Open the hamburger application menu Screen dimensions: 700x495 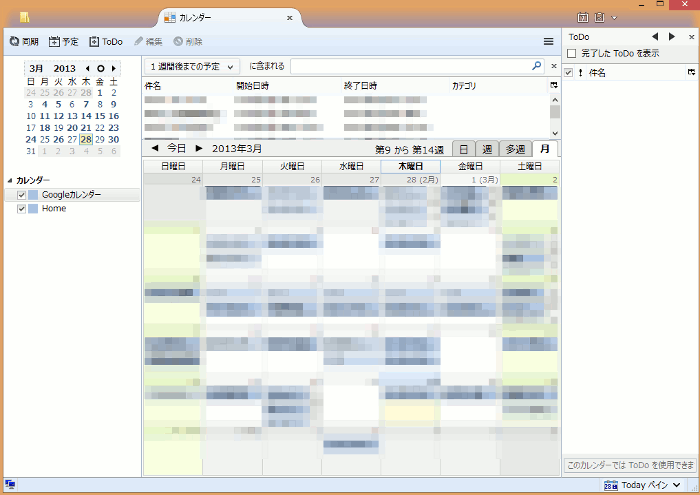[x=548, y=41]
